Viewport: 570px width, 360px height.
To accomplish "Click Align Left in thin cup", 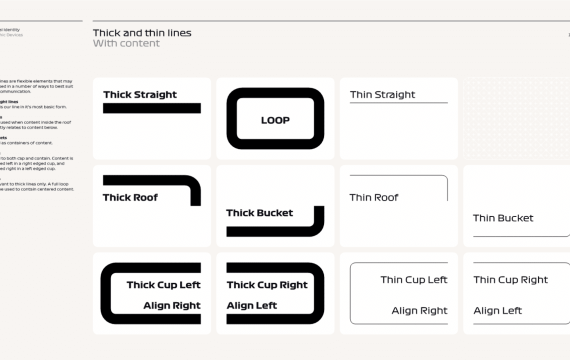I will (498, 311).
